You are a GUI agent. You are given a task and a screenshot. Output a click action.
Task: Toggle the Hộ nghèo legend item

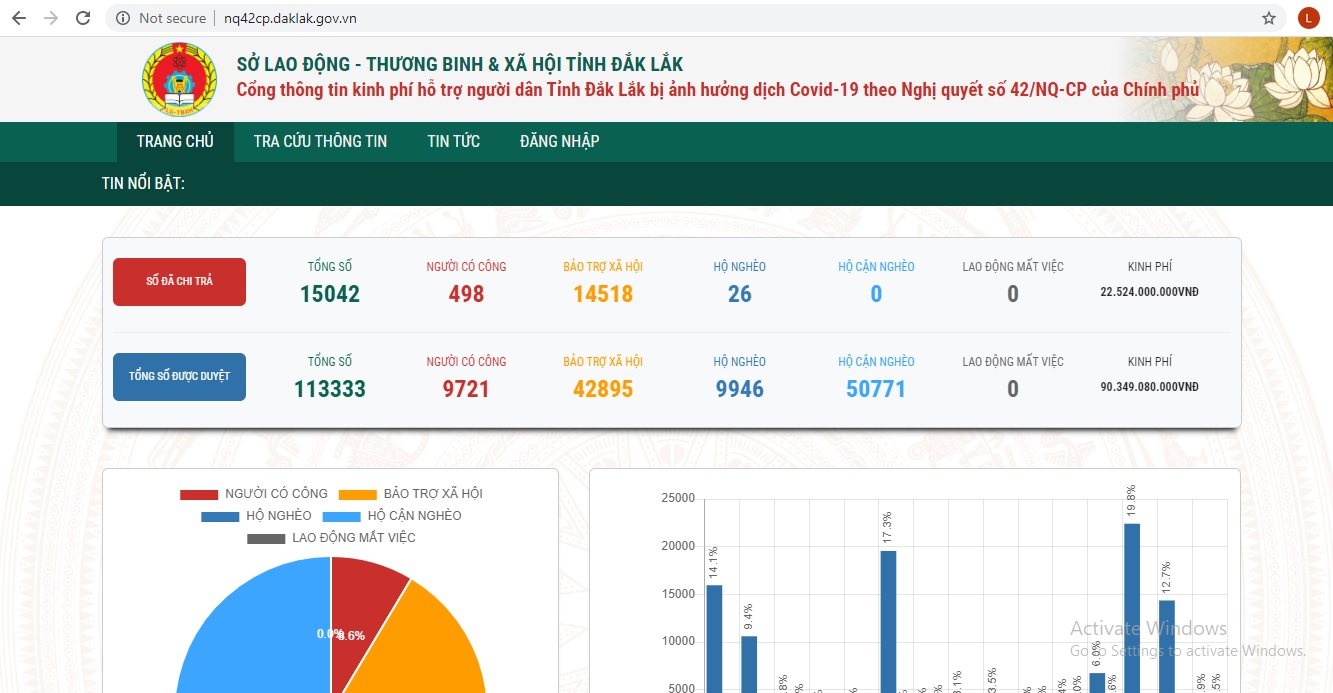(x=256, y=516)
